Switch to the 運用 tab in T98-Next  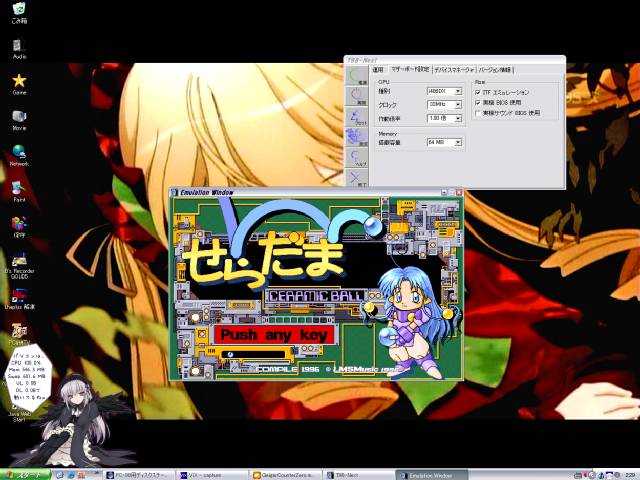[x=378, y=70]
